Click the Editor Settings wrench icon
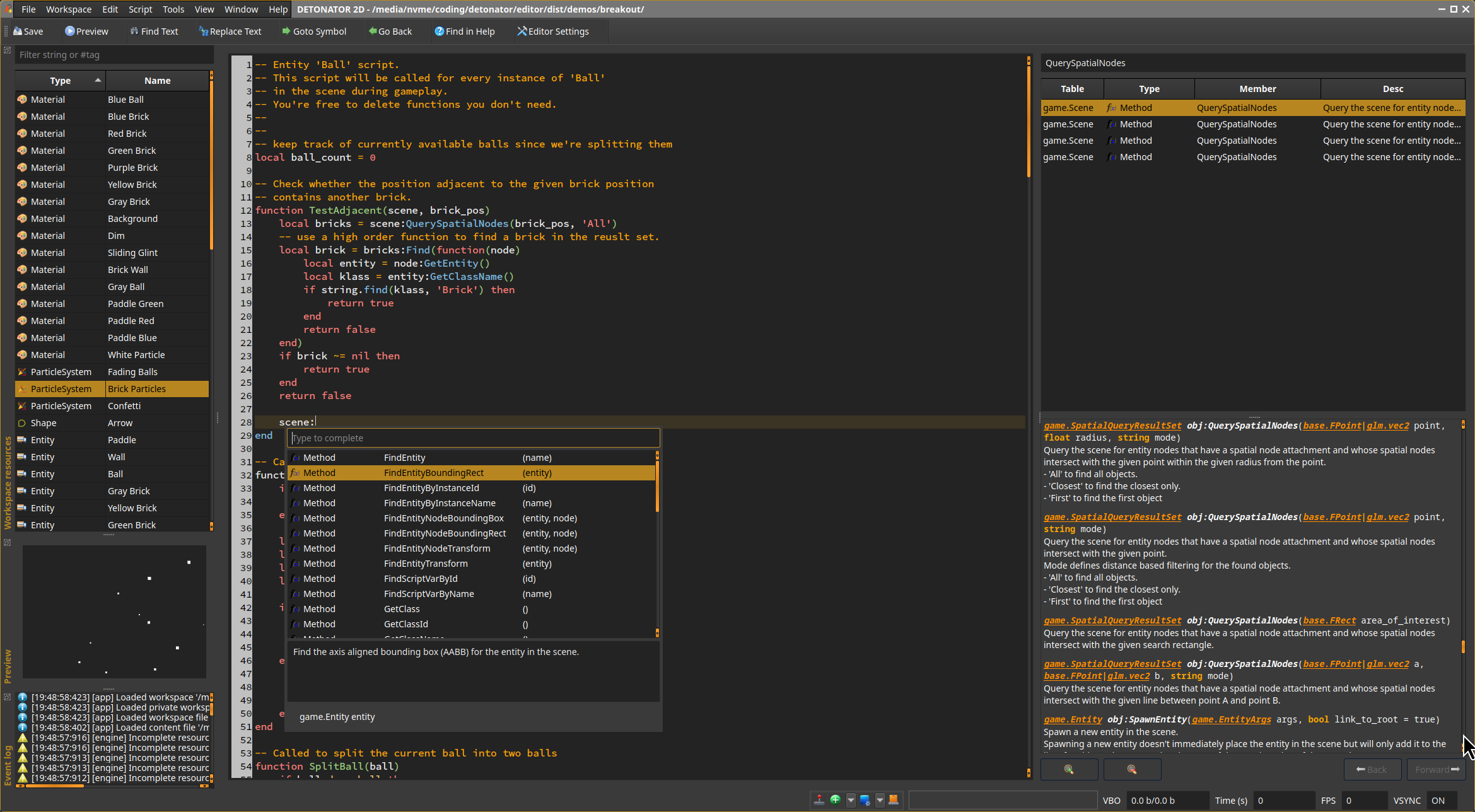Screen dimensions: 1475x812 [x=522, y=32]
